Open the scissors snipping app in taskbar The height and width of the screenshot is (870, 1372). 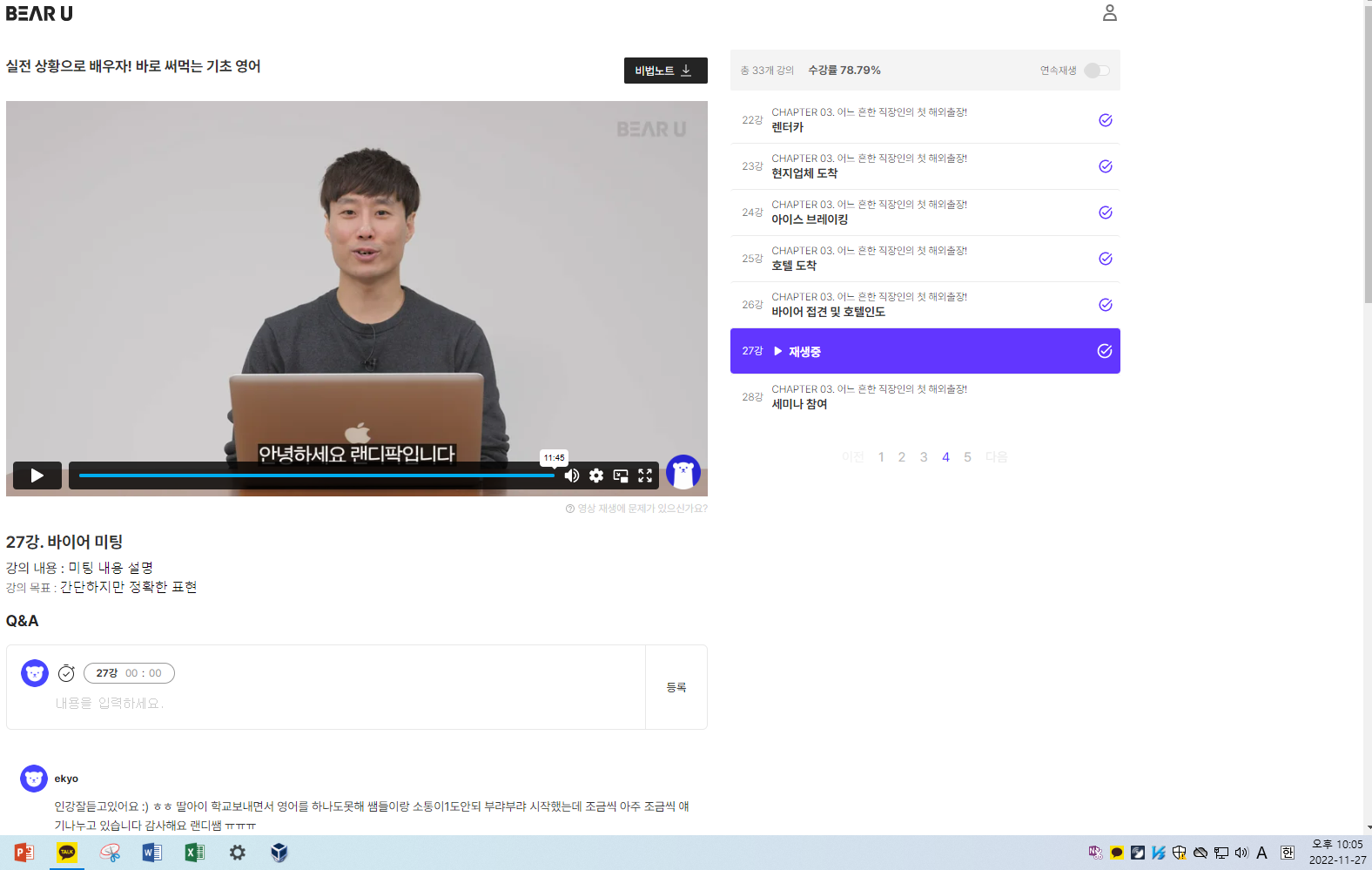pos(110,853)
